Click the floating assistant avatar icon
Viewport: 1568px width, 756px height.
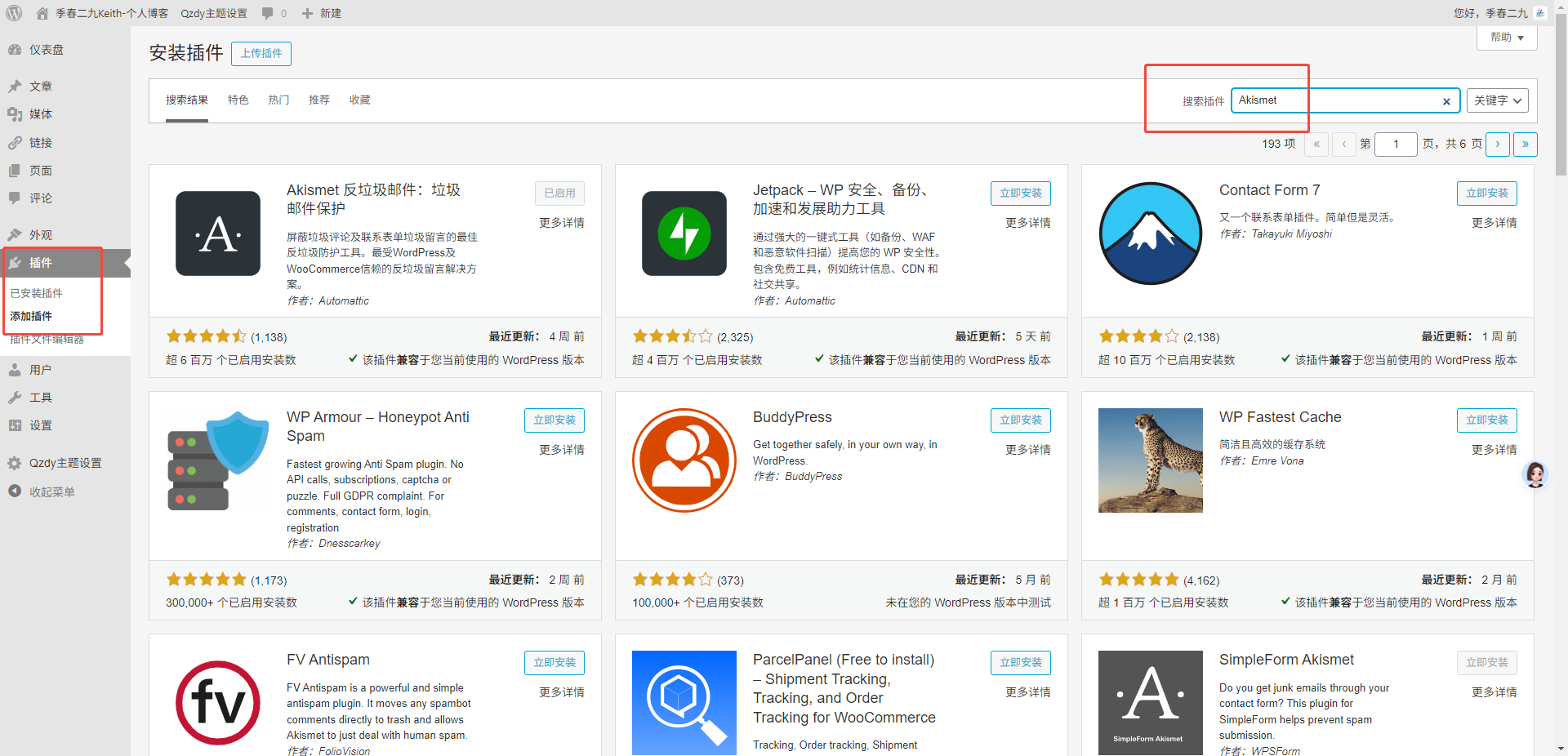point(1535,474)
